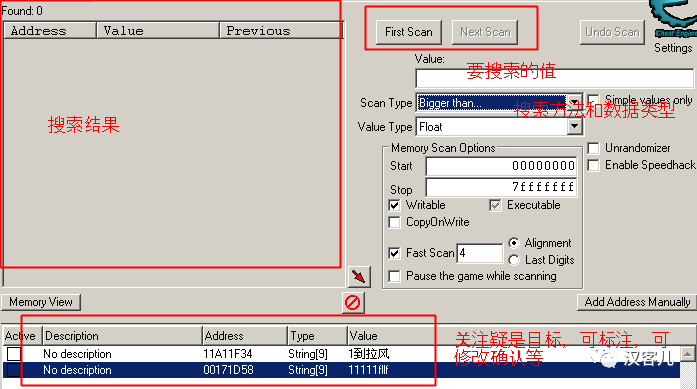The image size is (697, 389).
Task: Click No description of 00171D58 row
Action: 77,370
